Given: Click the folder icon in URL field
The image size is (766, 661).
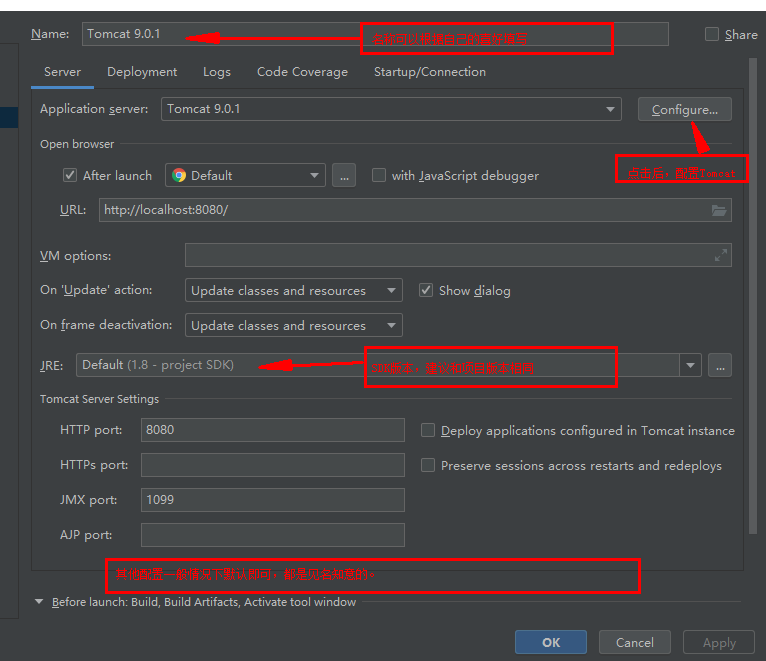Looking at the screenshot, I should 719,211.
